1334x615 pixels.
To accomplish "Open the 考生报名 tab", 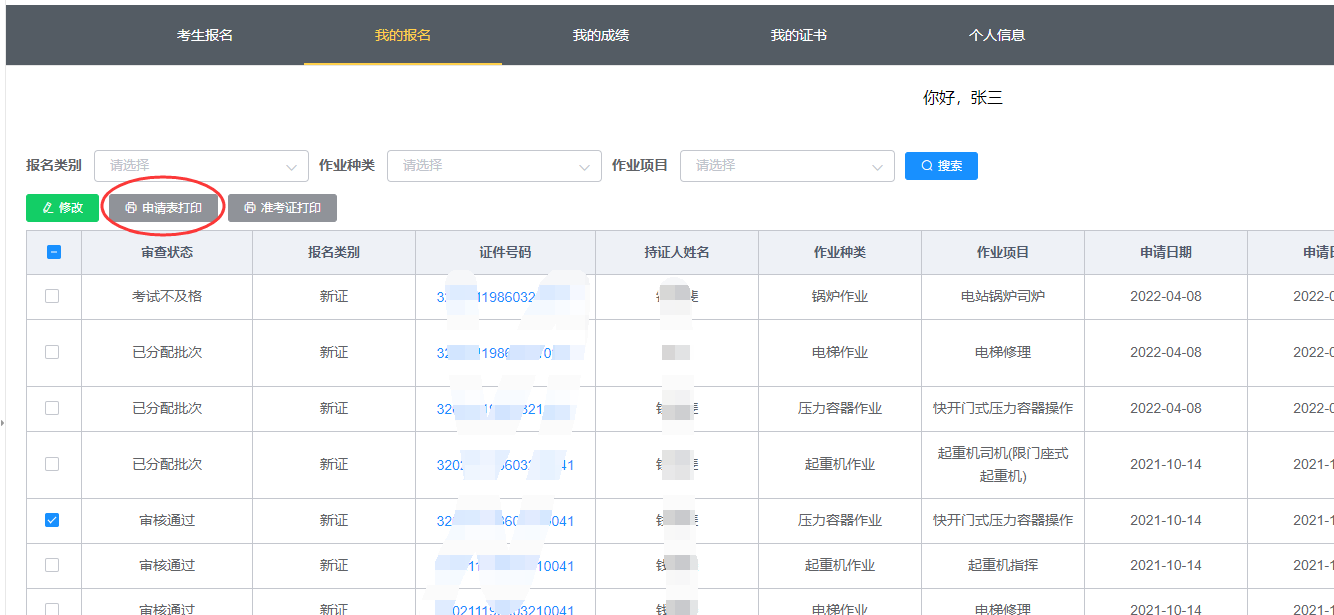I will (x=205, y=35).
